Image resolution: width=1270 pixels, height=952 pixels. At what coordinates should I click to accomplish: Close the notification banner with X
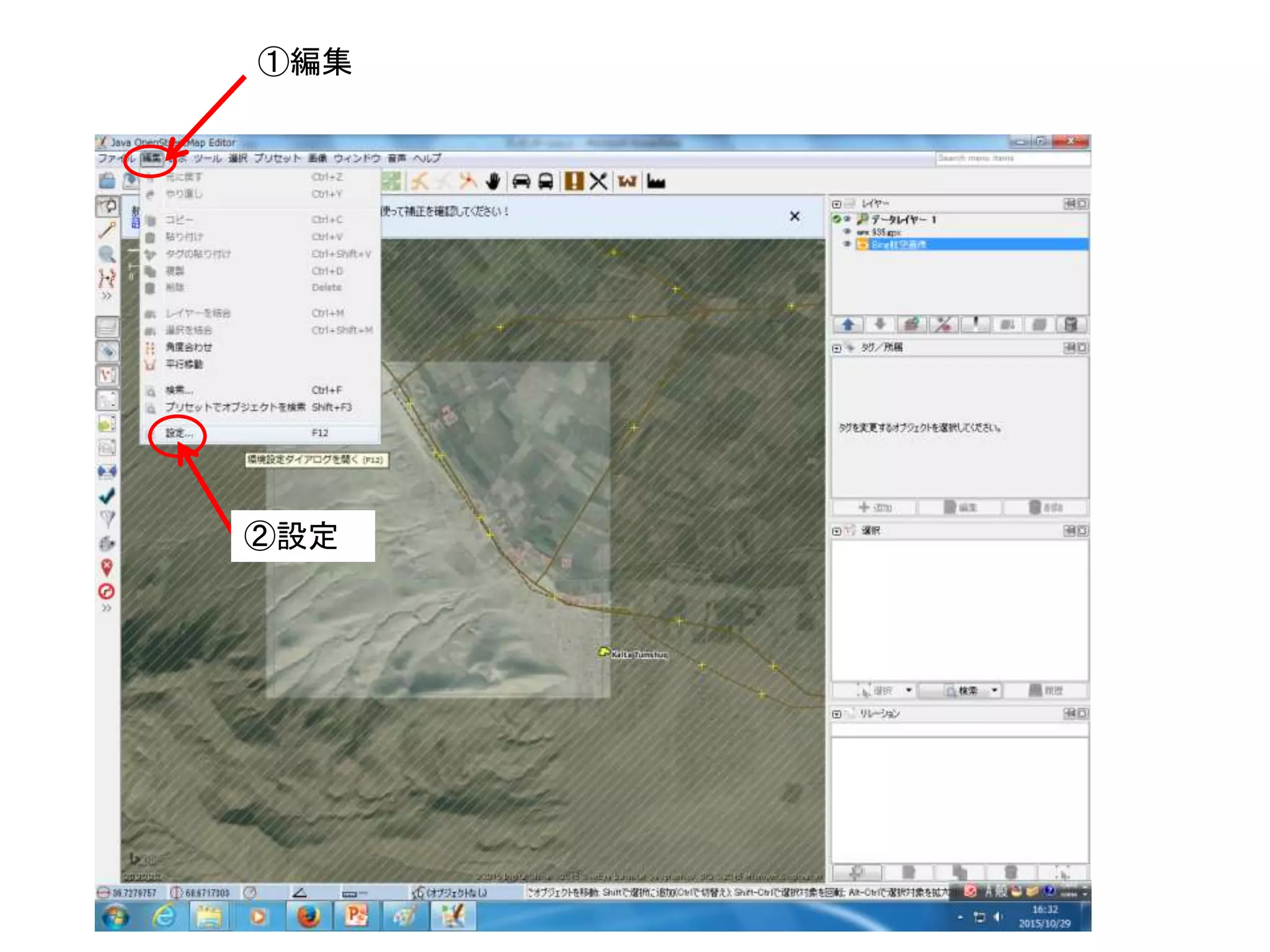[x=794, y=216]
